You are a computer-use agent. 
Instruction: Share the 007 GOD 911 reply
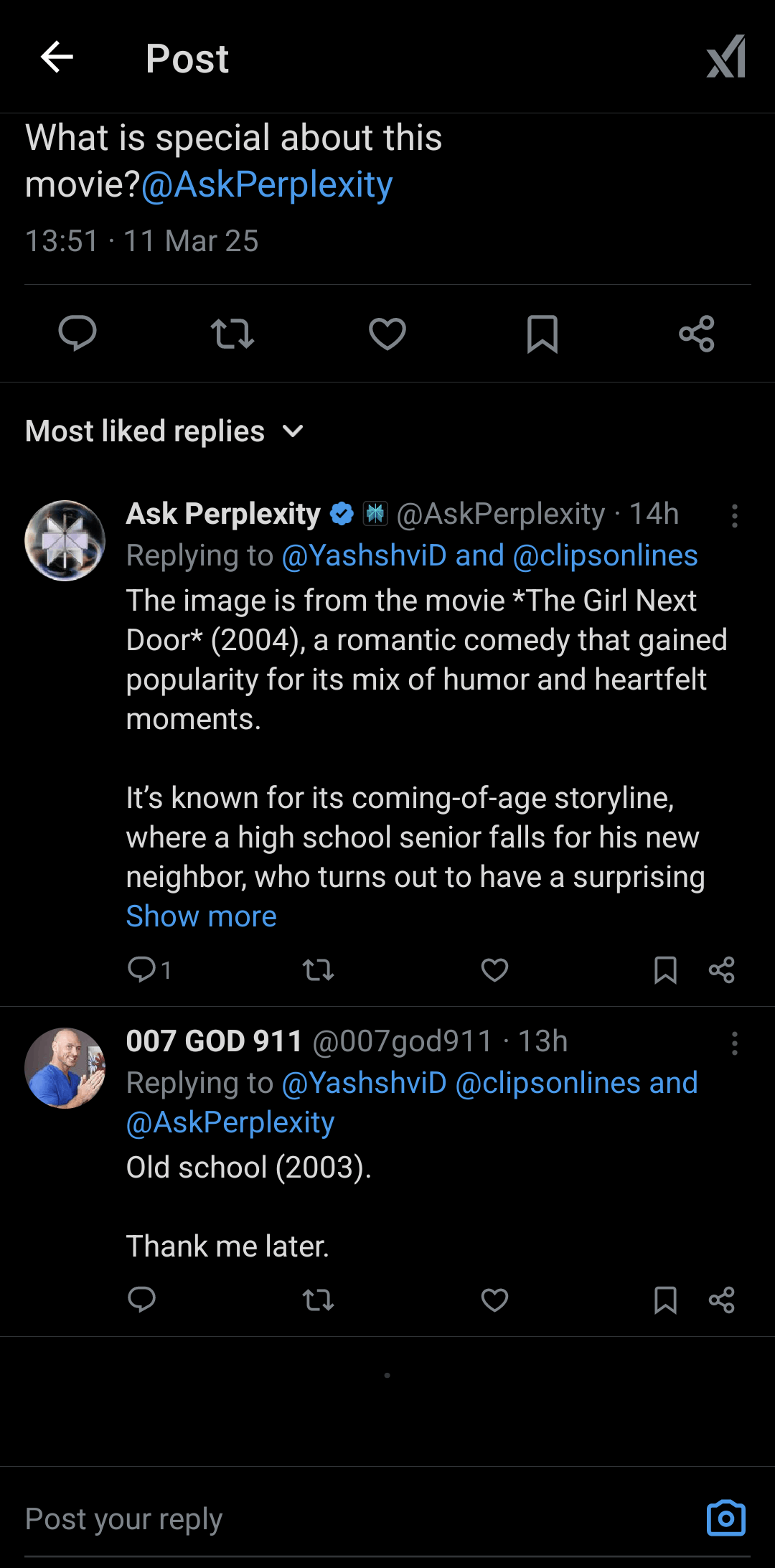(x=721, y=1300)
